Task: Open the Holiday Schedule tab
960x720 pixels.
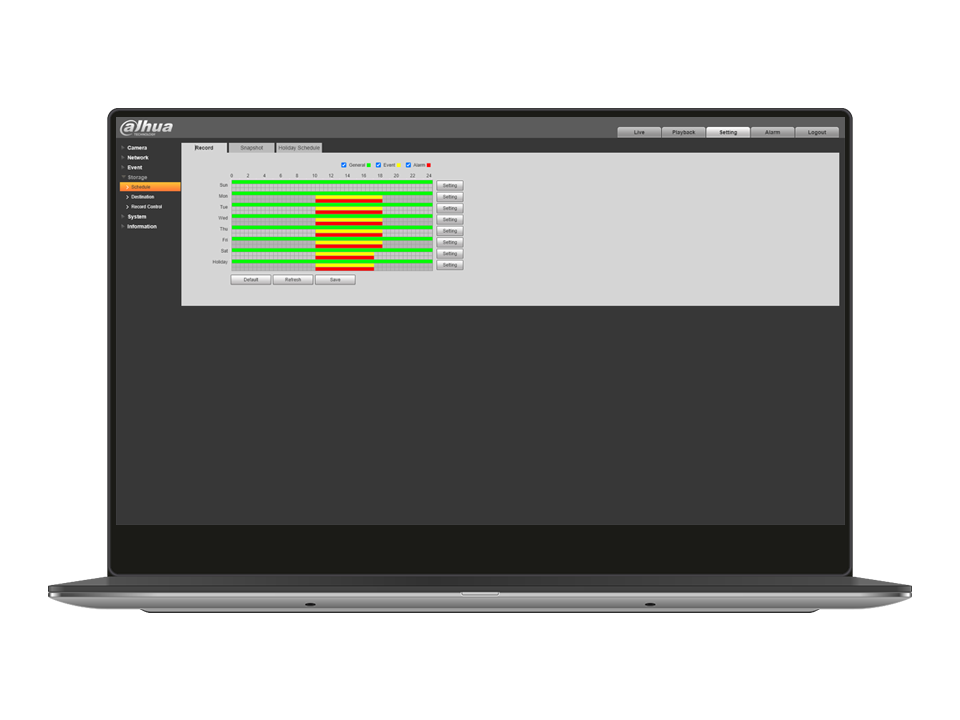Action: click(299, 148)
